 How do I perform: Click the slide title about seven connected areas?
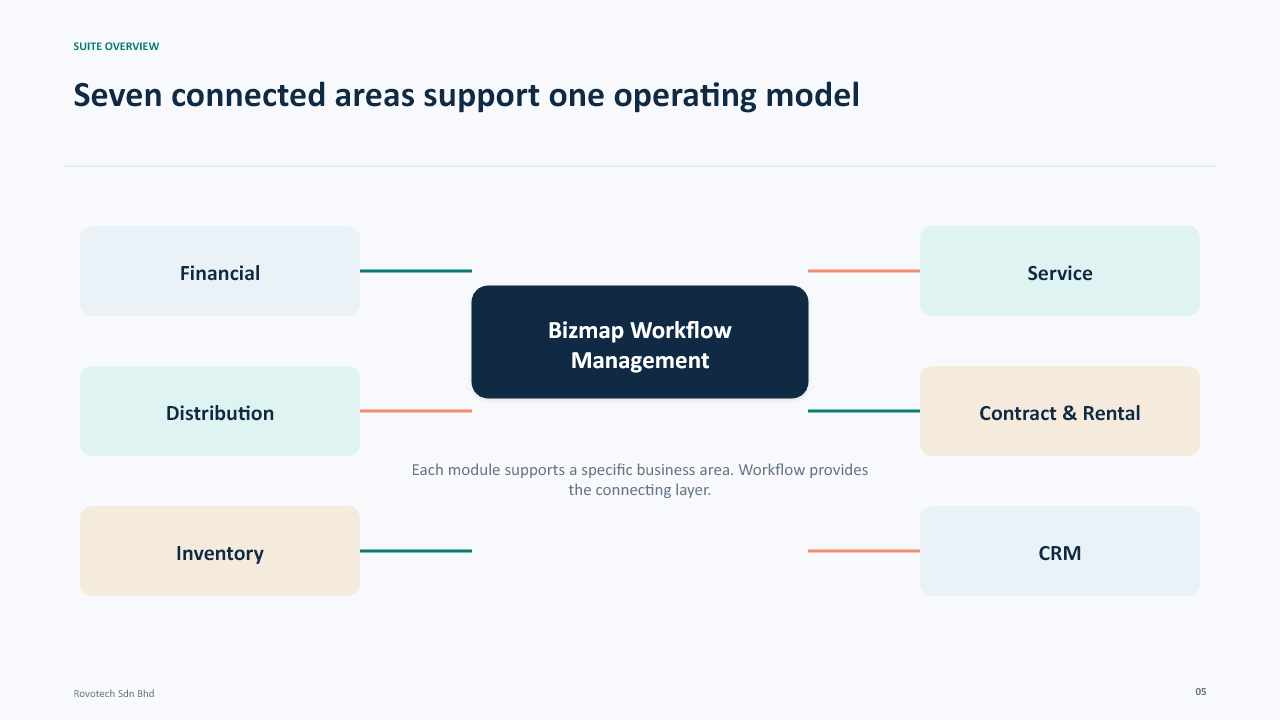pos(466,96)
